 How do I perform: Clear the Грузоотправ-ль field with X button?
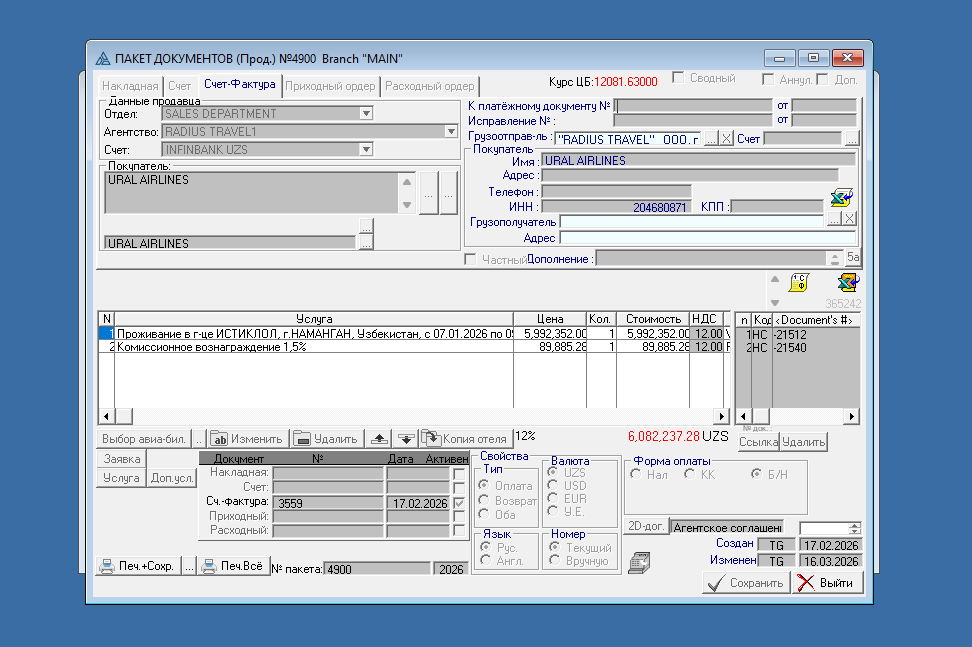point(726,139)
